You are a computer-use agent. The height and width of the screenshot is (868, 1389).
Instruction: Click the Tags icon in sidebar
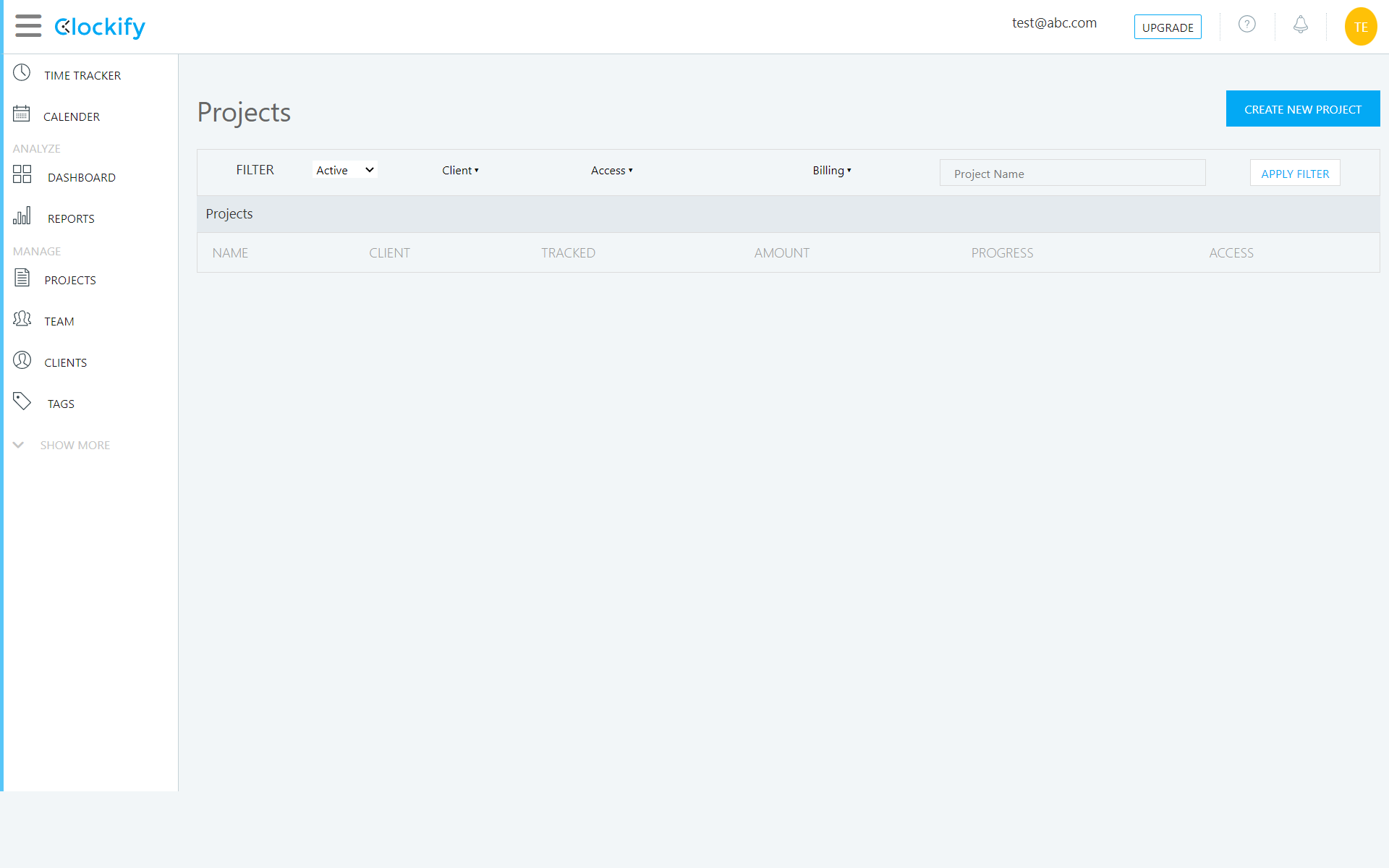tap(22, 402)
